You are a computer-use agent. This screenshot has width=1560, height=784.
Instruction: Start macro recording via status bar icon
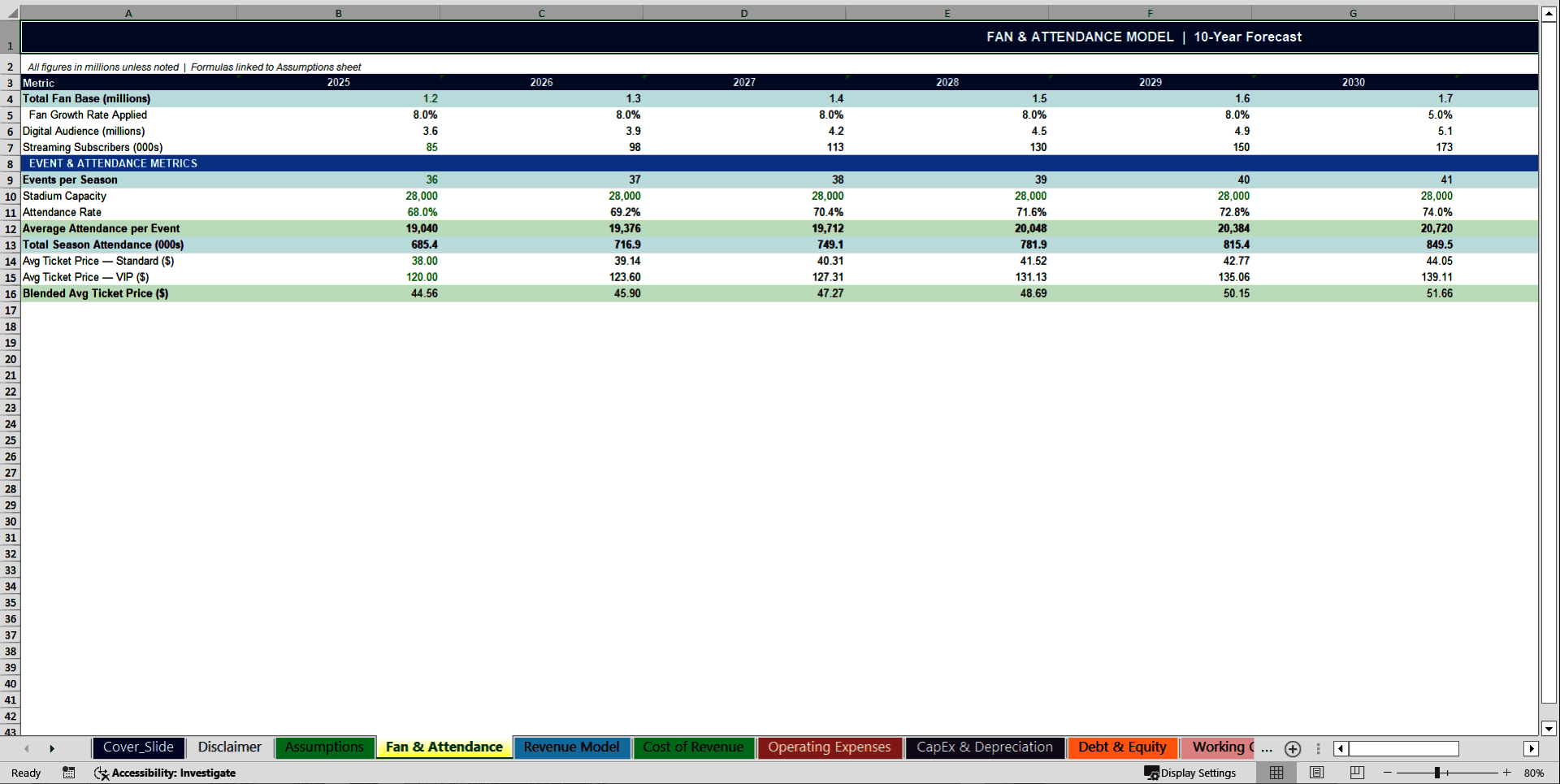click(69, 773)
